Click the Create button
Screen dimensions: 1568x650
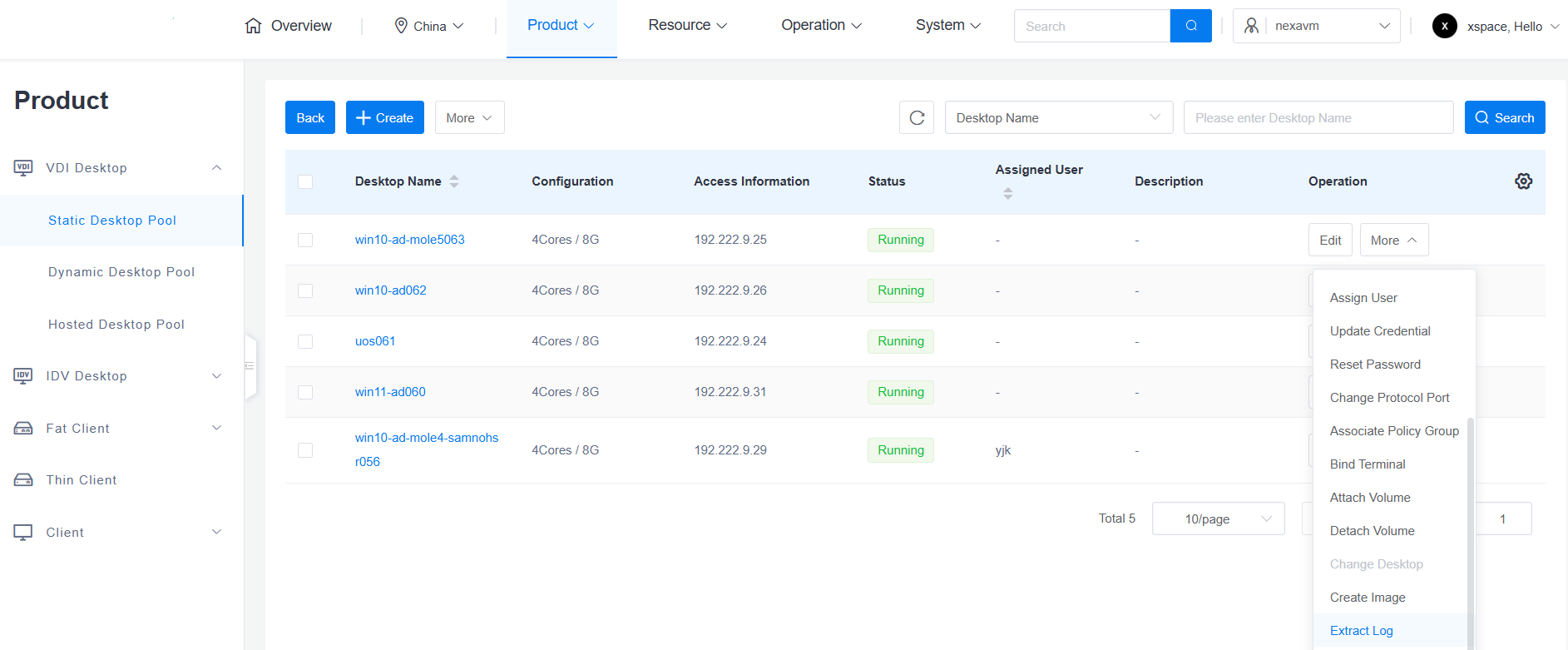384,118
